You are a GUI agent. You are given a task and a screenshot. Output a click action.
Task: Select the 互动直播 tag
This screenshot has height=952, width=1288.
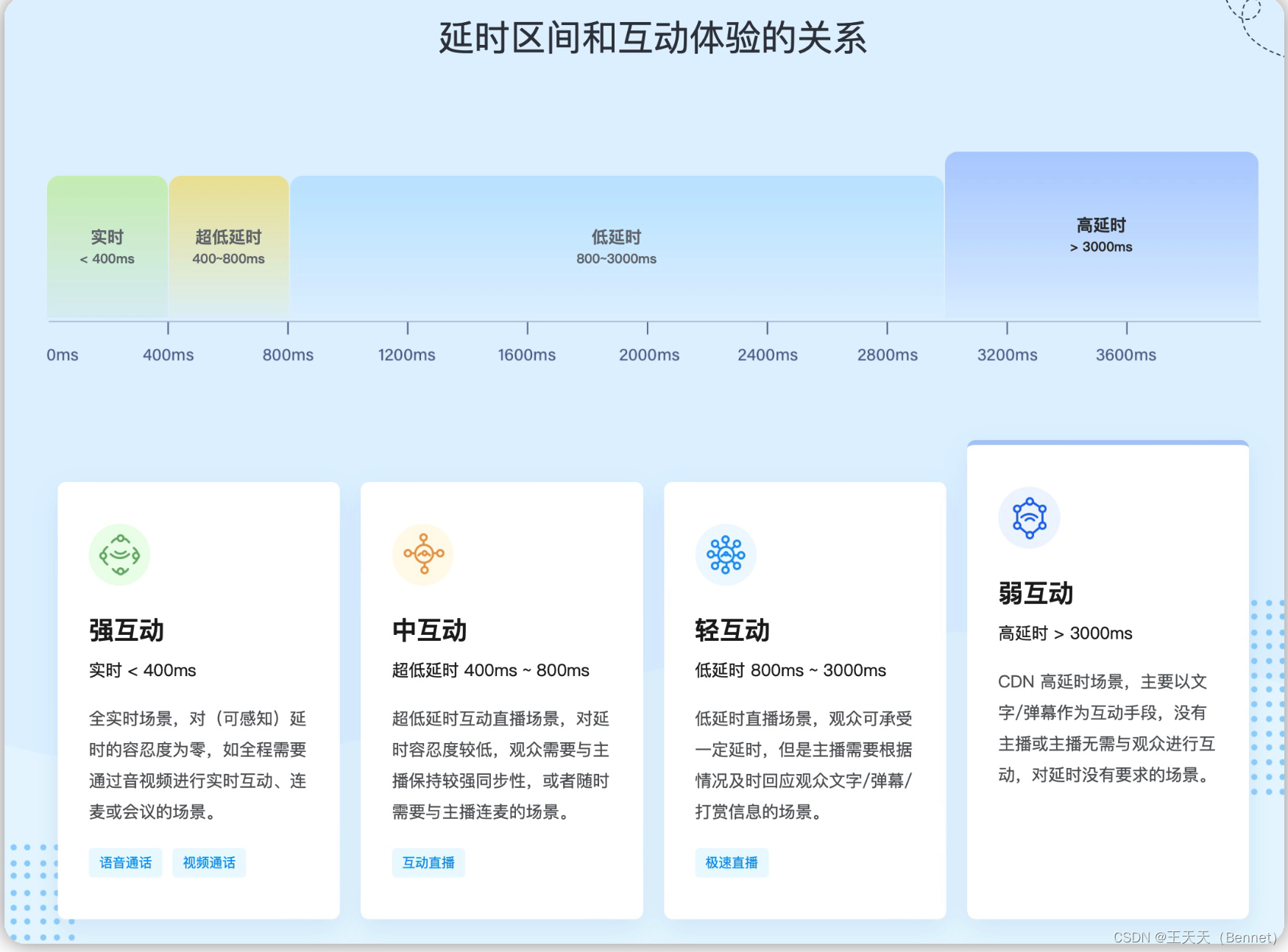tap(428, 862)
